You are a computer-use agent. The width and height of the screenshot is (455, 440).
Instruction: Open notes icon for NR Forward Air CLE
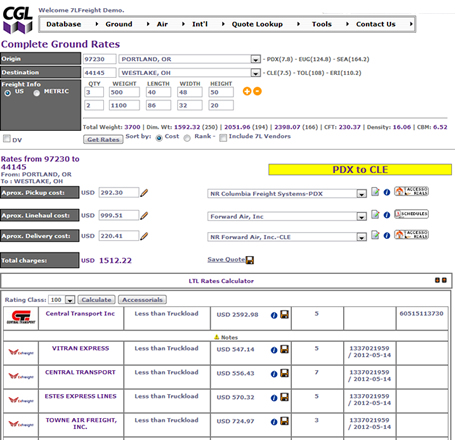click(x=375, y=235)
